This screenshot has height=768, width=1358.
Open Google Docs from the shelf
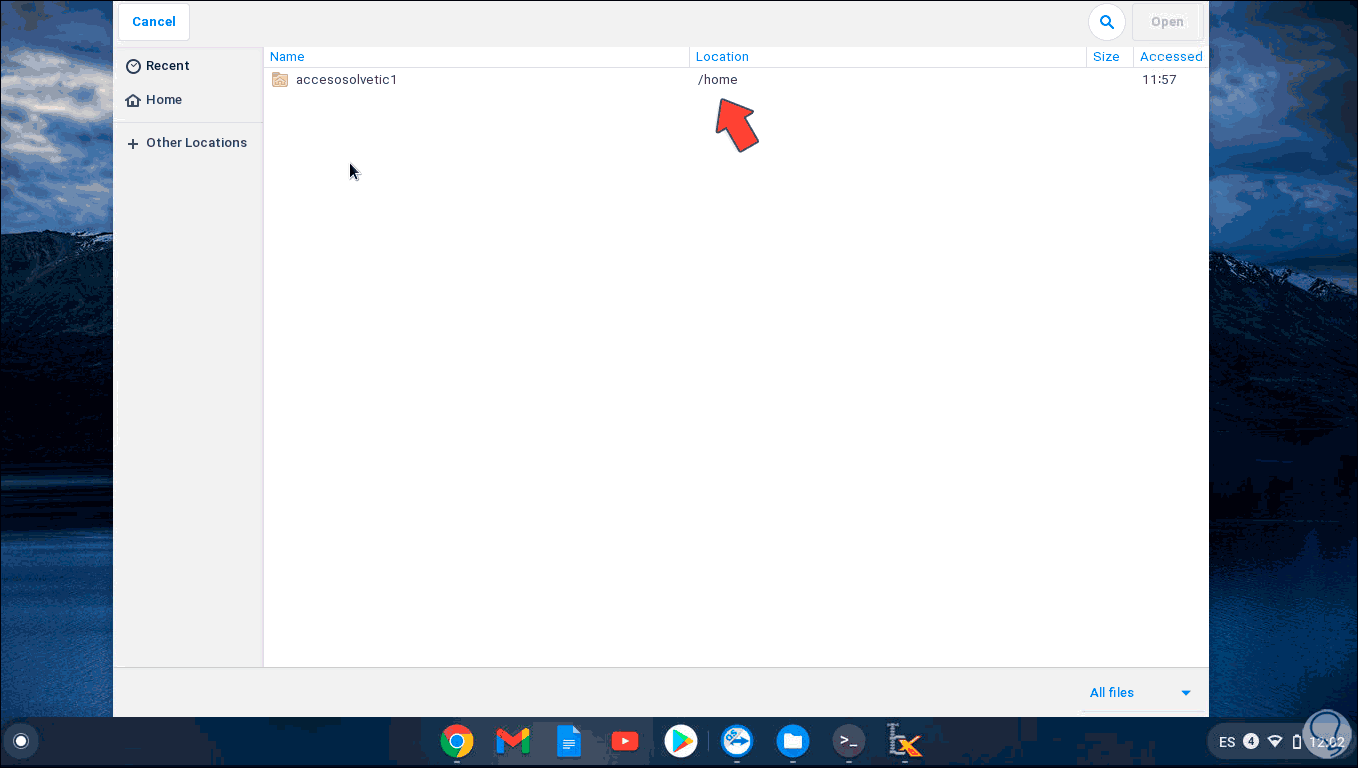coord(569,742)
